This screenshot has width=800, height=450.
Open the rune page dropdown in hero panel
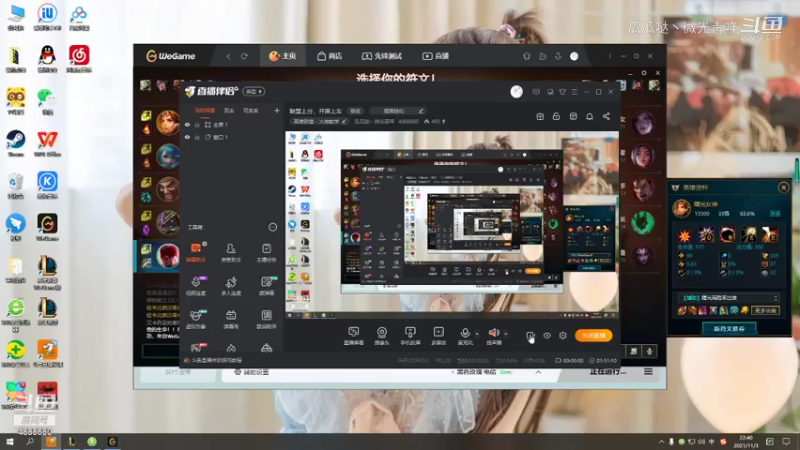[729, 298]
